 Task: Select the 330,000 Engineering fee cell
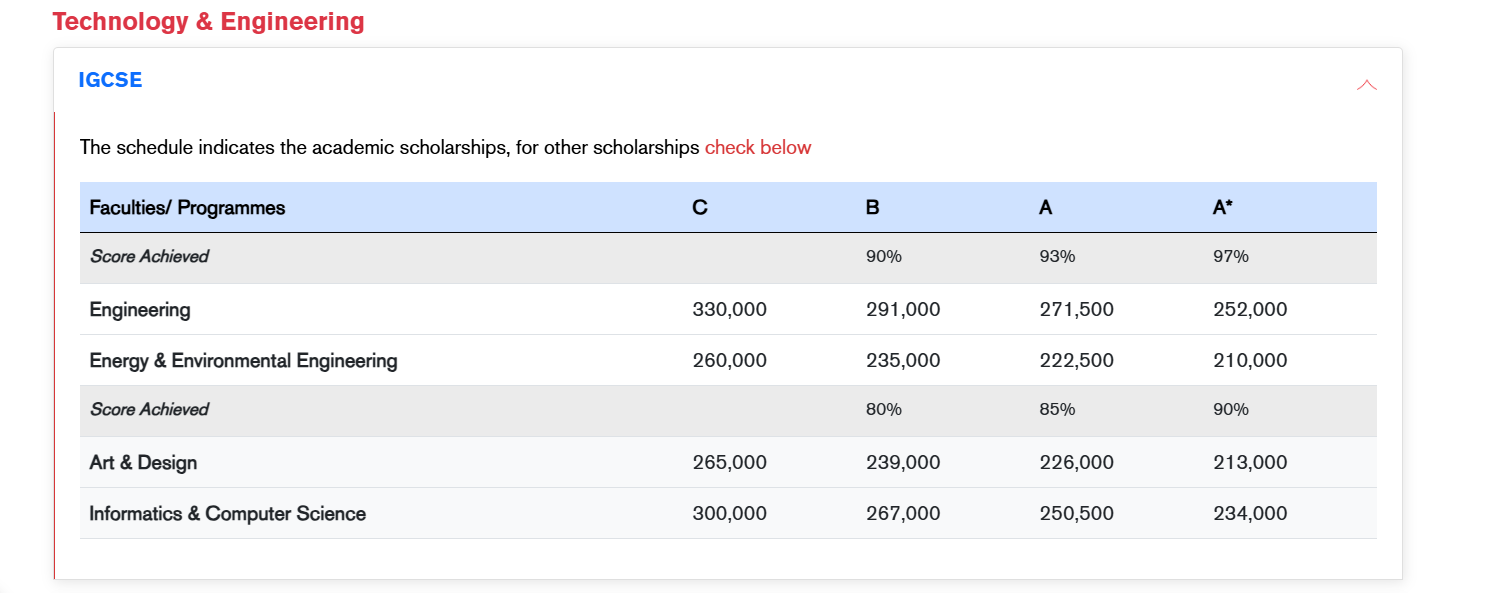click(x=729, y=310)
